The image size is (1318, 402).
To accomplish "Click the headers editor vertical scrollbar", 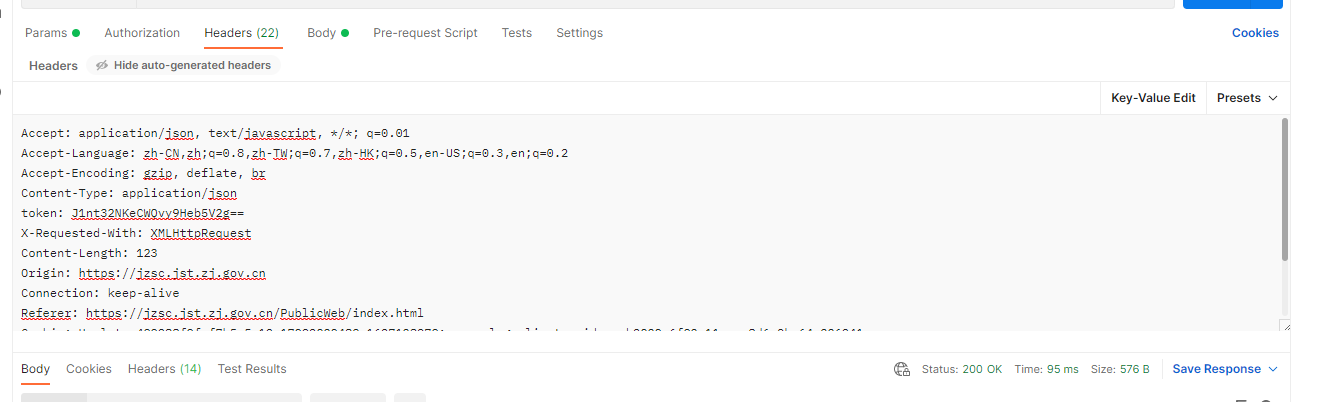I will pyautogui.click(x=1284, y=190).
